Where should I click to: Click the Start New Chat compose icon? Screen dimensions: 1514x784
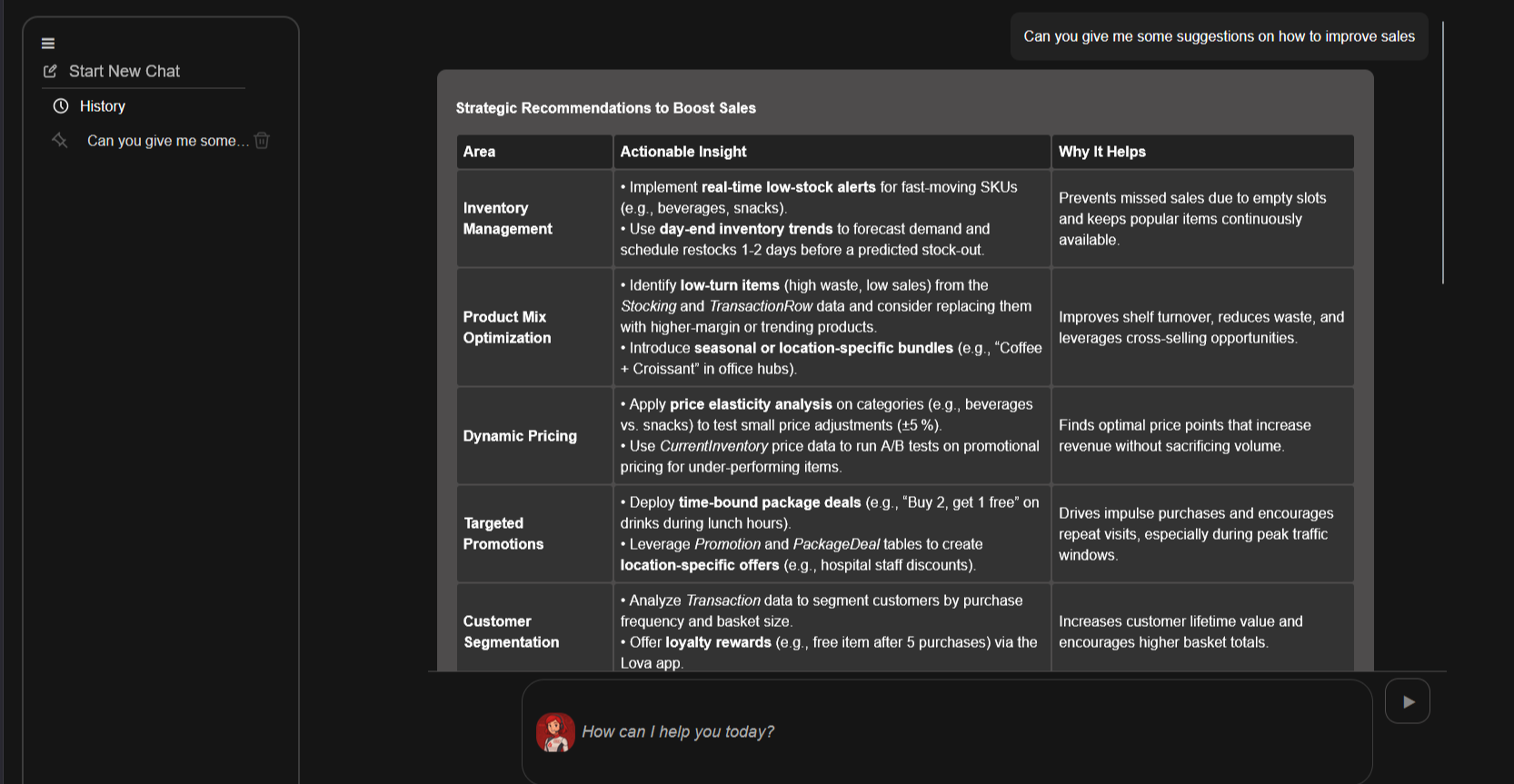click(x=50, y=71)
